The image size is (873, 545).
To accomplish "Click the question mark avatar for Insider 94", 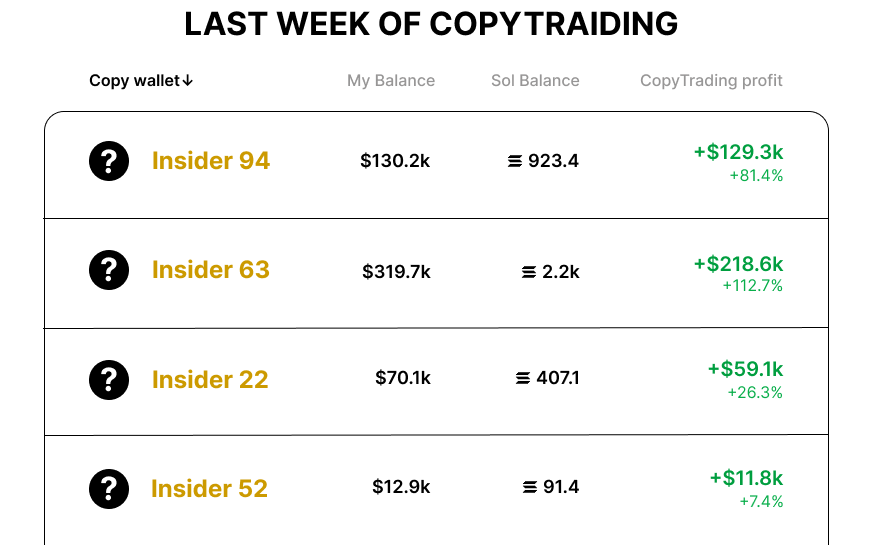I will coord(109,161).
